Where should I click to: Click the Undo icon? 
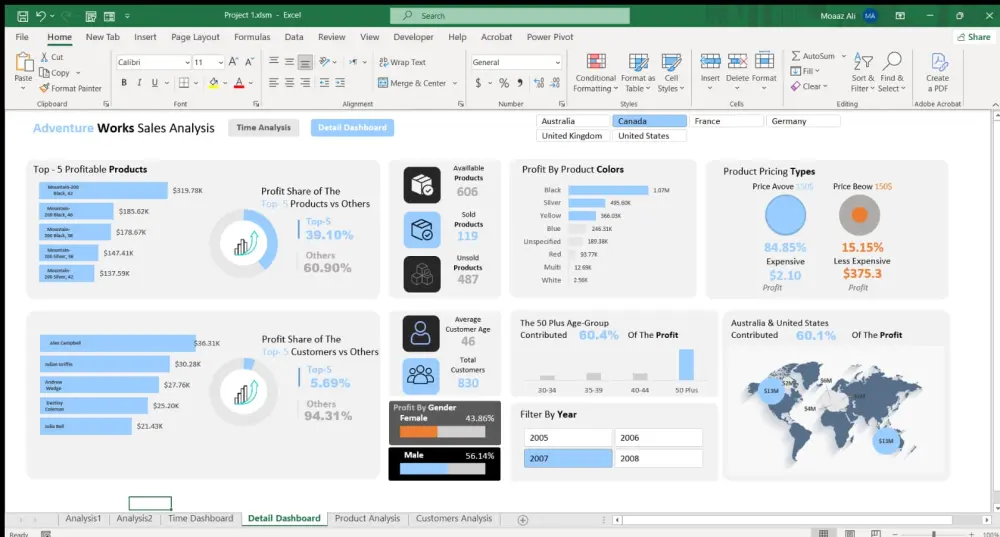(41, 16)
